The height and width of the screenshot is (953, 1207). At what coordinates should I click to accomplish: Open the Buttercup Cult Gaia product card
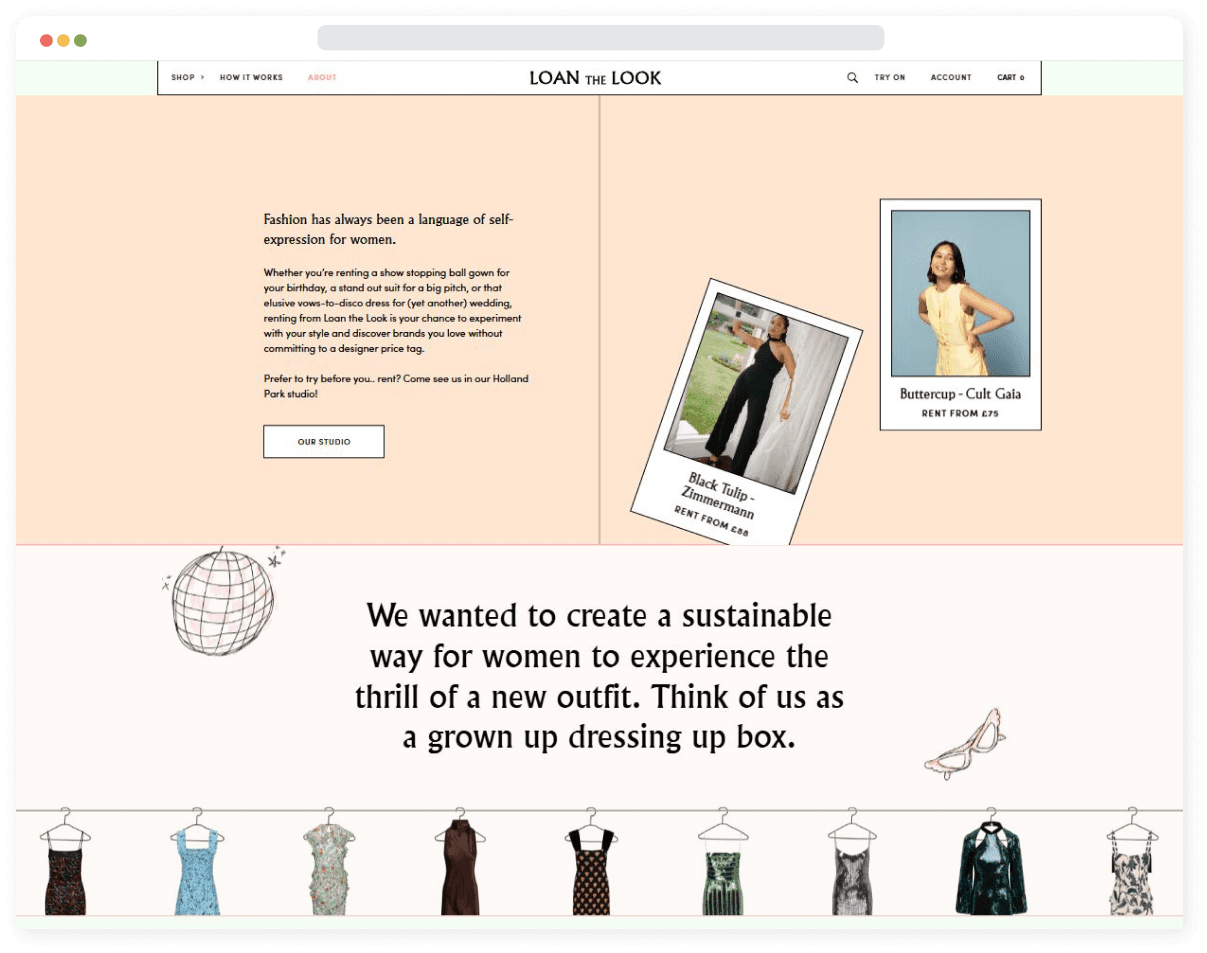[960, 314]
